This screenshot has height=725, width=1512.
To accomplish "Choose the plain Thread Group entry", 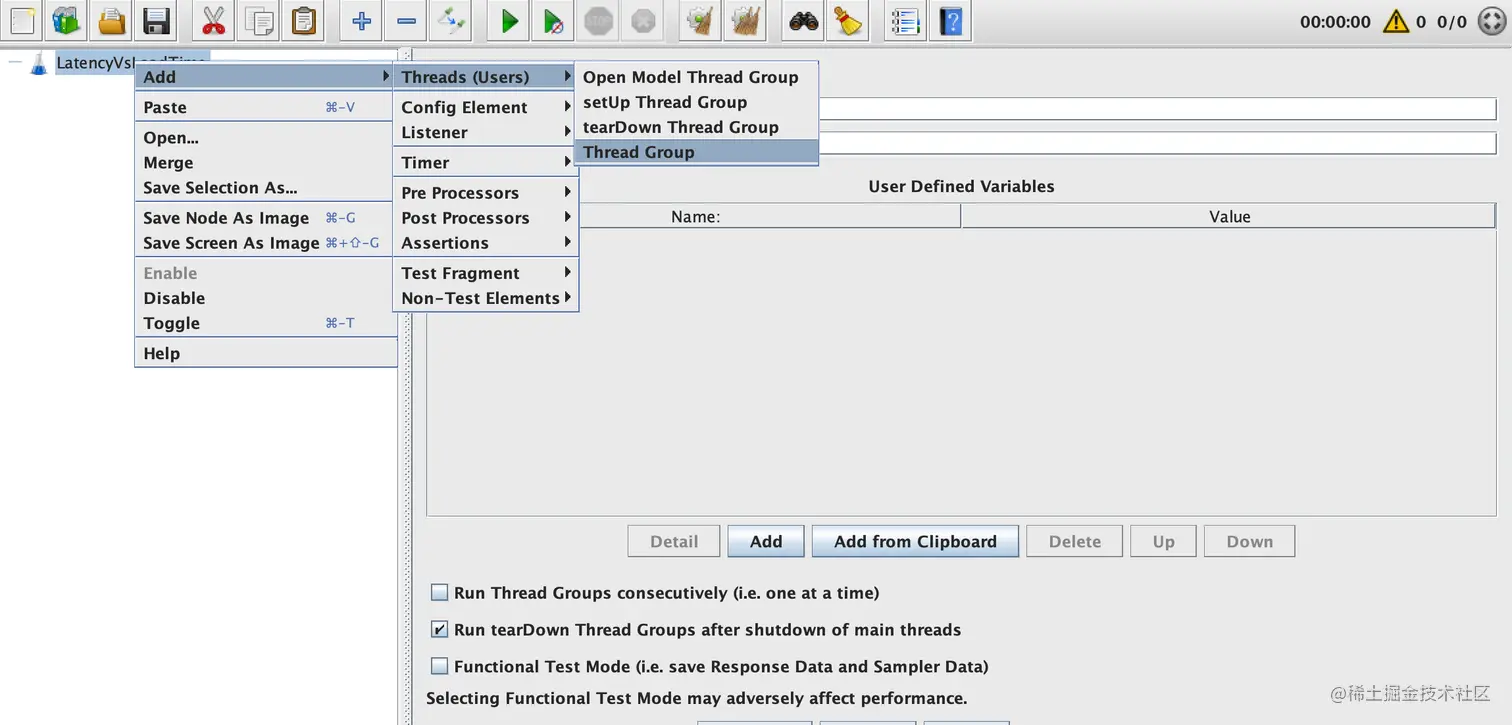I will [x=697, y=152].
